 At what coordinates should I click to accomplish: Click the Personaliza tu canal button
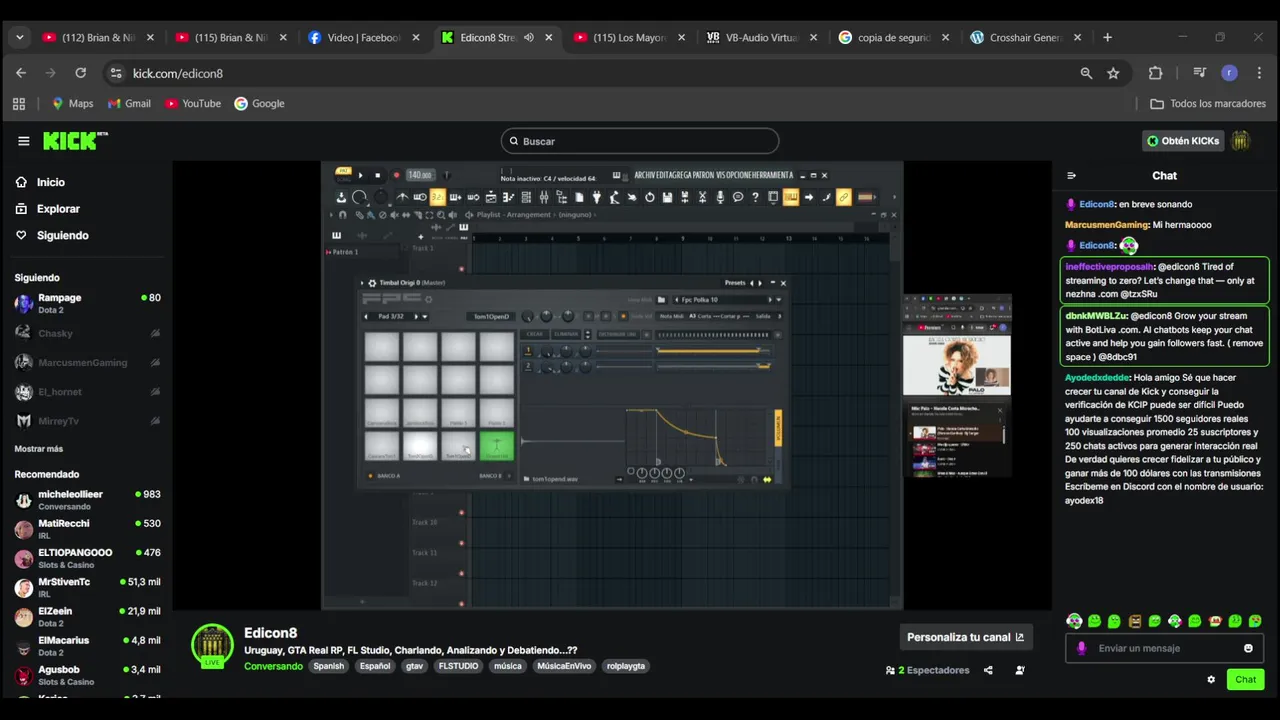coord(965,637)
